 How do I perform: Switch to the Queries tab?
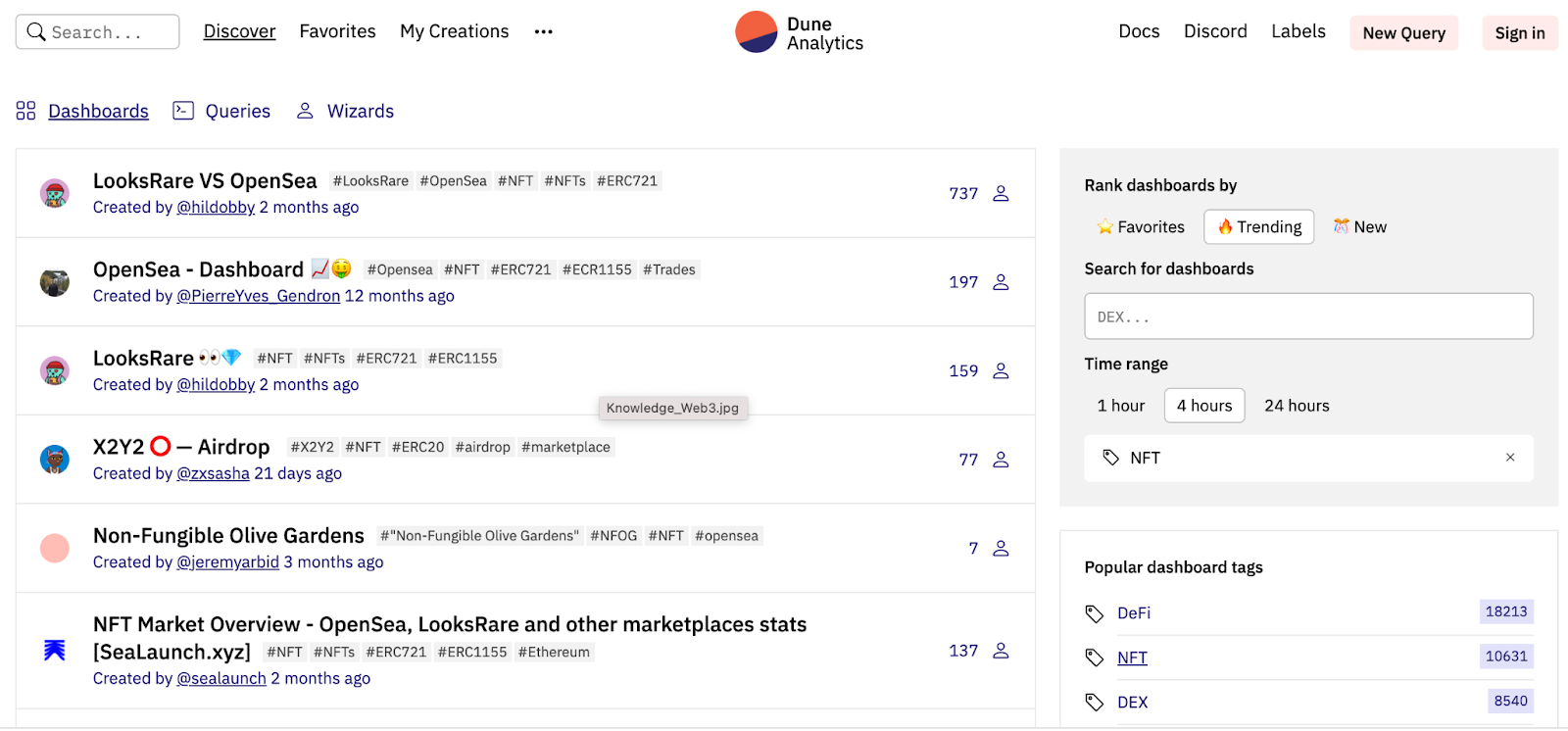coord(238,111)
